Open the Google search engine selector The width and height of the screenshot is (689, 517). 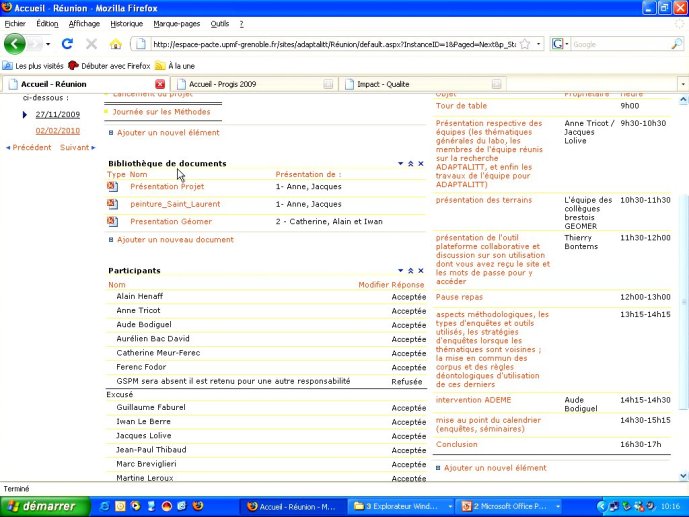pos(560,44)
